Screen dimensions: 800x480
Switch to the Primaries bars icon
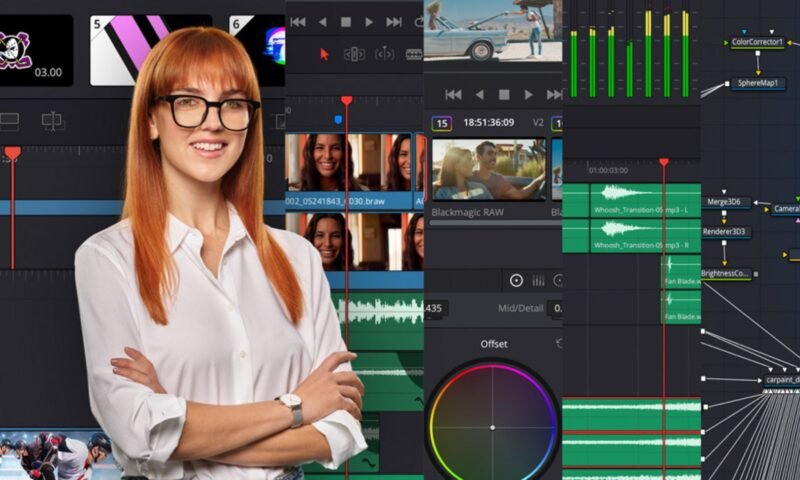(538, 281)
